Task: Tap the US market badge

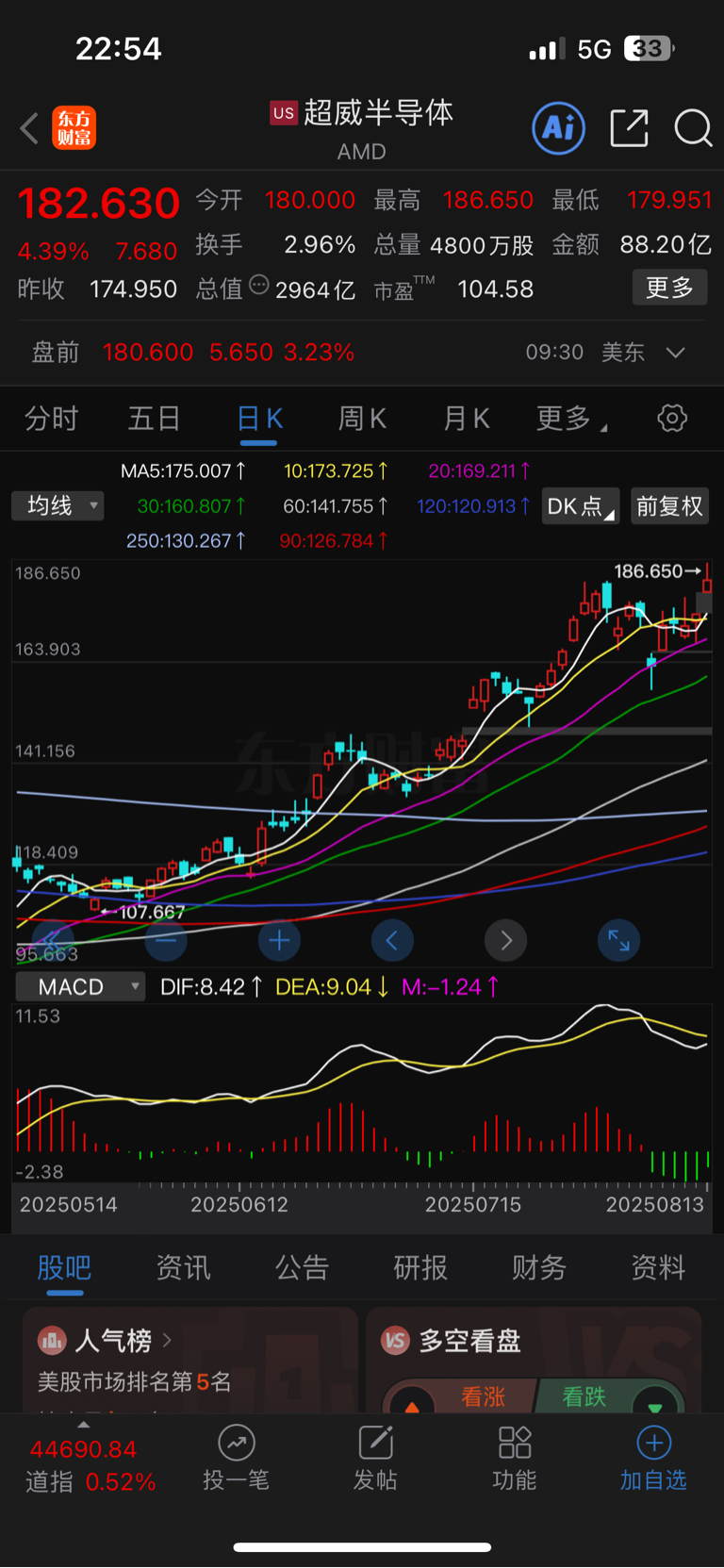Action: [x=284, y=113]
